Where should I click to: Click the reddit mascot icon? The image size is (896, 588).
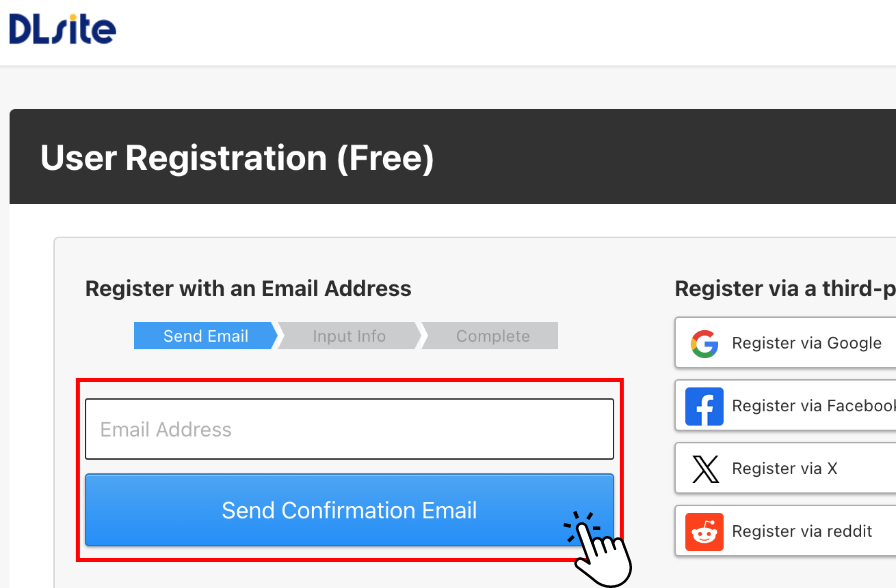coord(705,532)
